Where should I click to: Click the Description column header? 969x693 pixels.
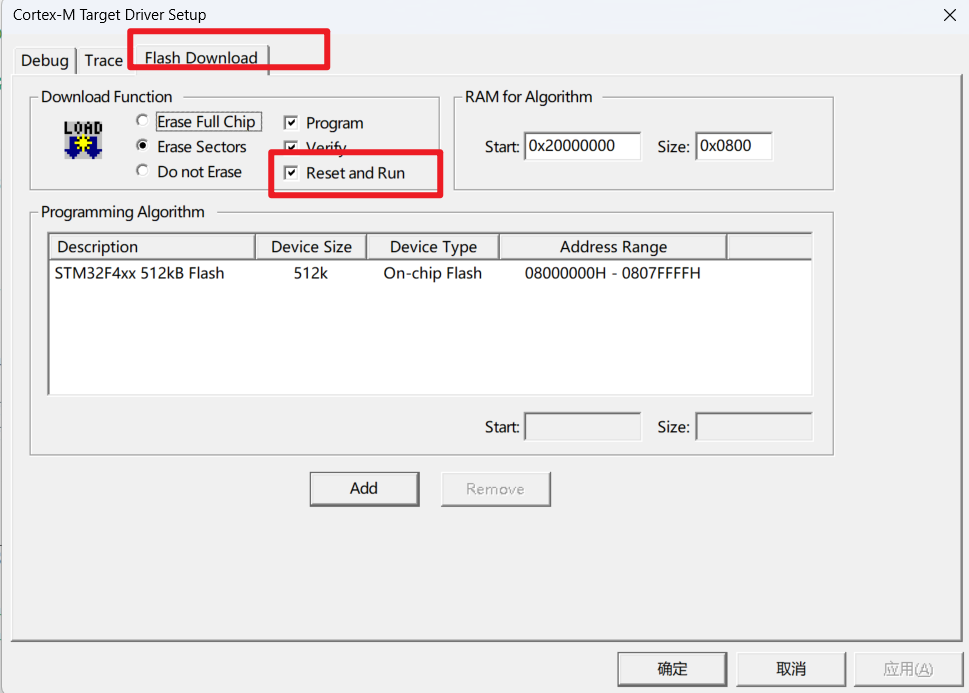(x=152, y=247)
